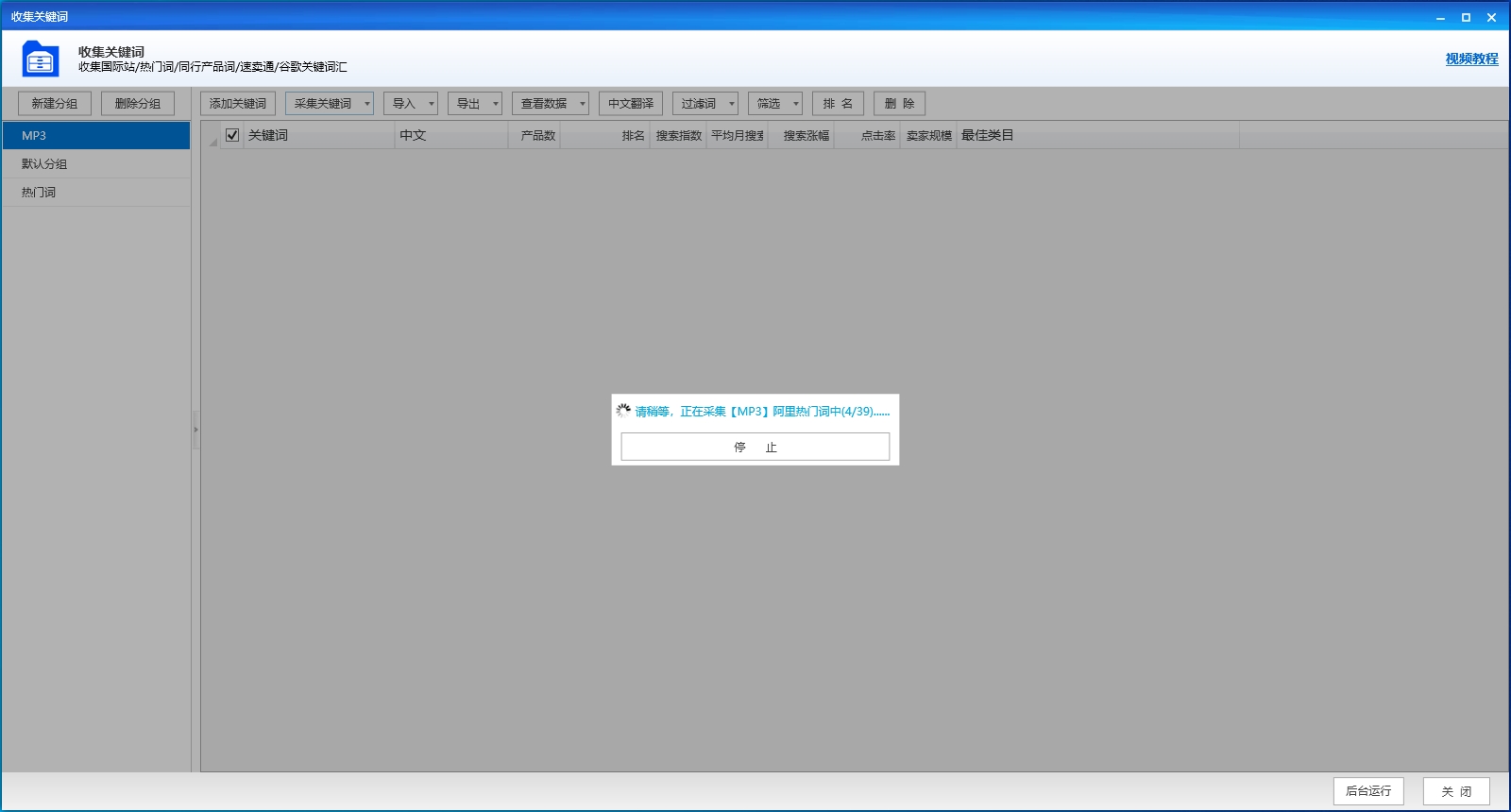Click the 导入 button label

coord(404,104)
